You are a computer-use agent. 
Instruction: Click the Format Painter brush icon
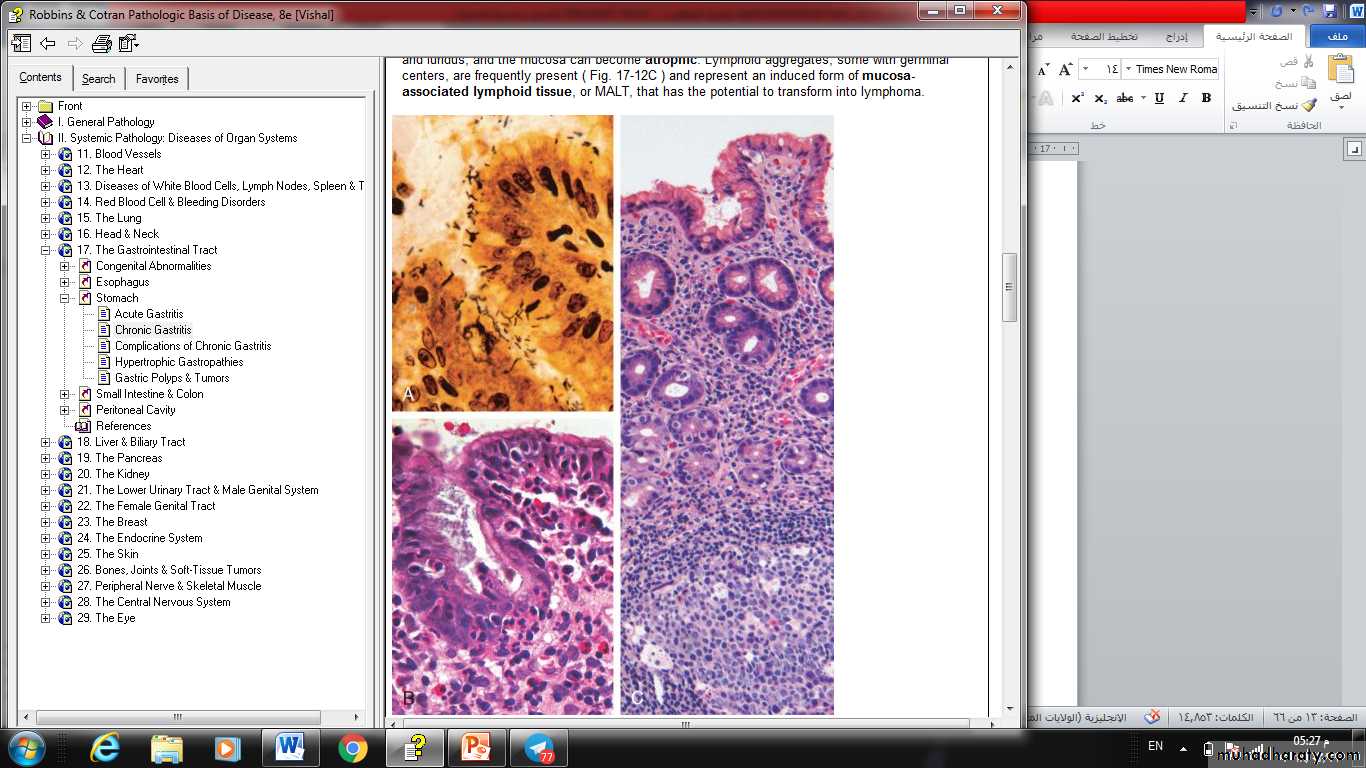click(1309, 105)
